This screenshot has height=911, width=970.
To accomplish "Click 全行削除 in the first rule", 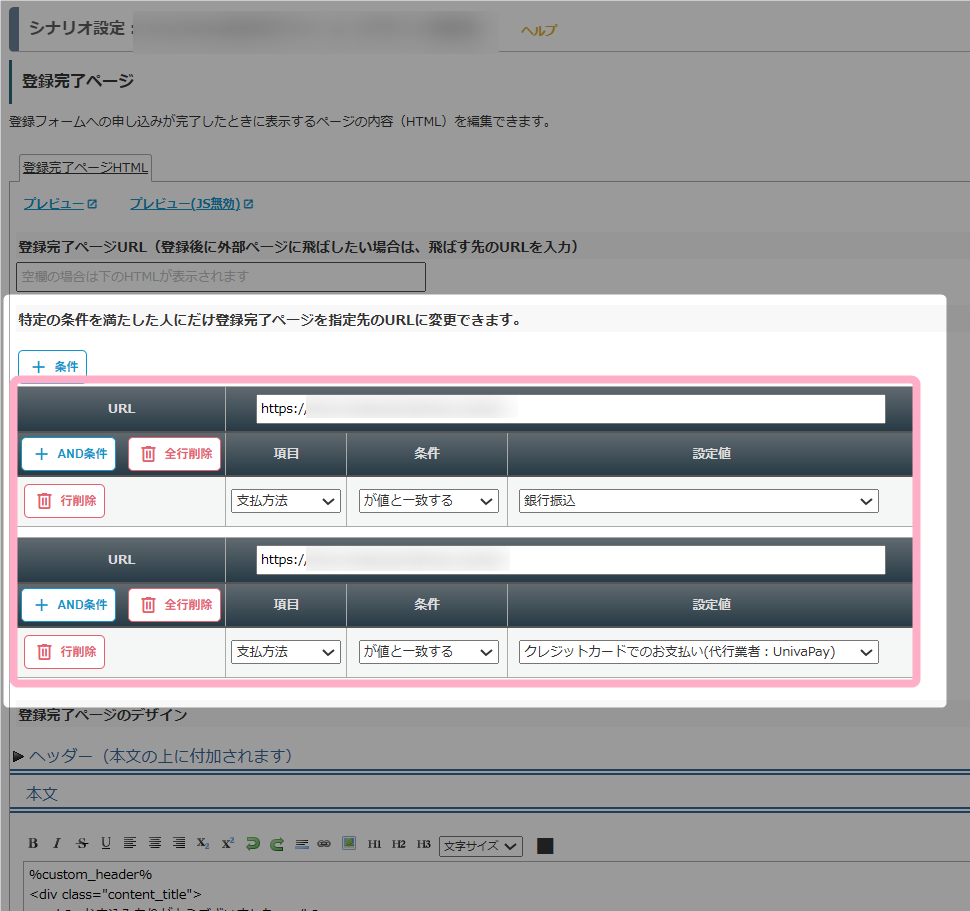I will click(175, 454).
